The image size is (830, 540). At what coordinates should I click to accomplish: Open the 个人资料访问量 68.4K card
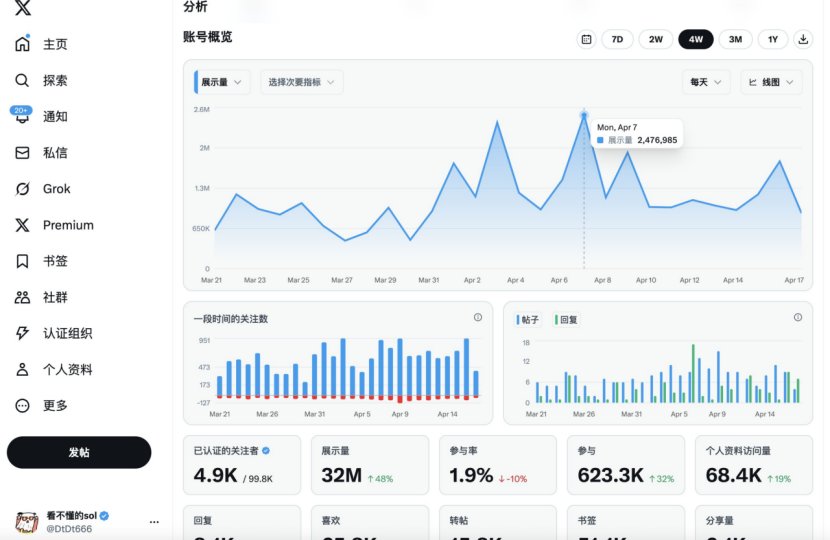[x=754, y=465]
